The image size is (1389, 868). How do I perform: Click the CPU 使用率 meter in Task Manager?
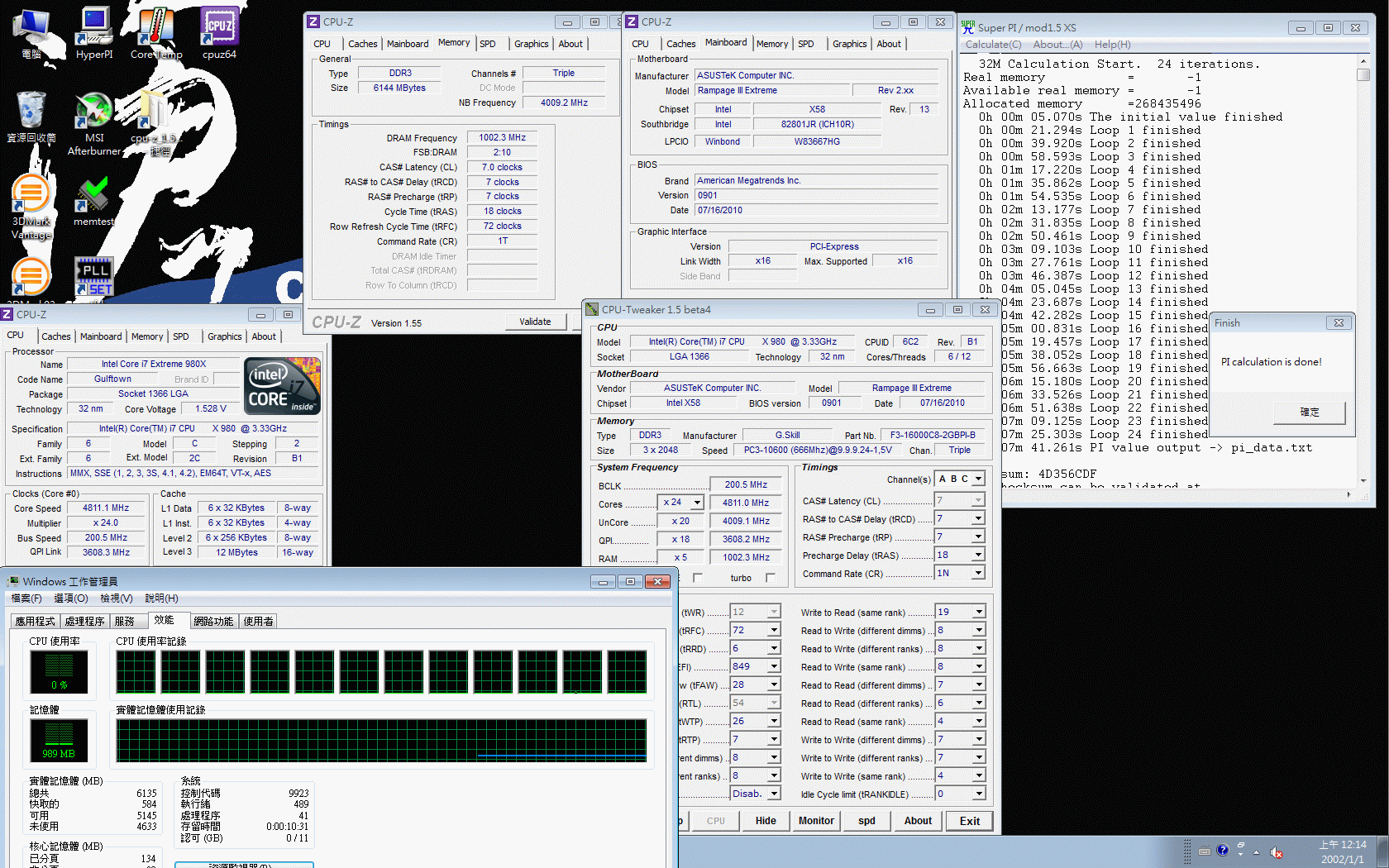[59, 672]
